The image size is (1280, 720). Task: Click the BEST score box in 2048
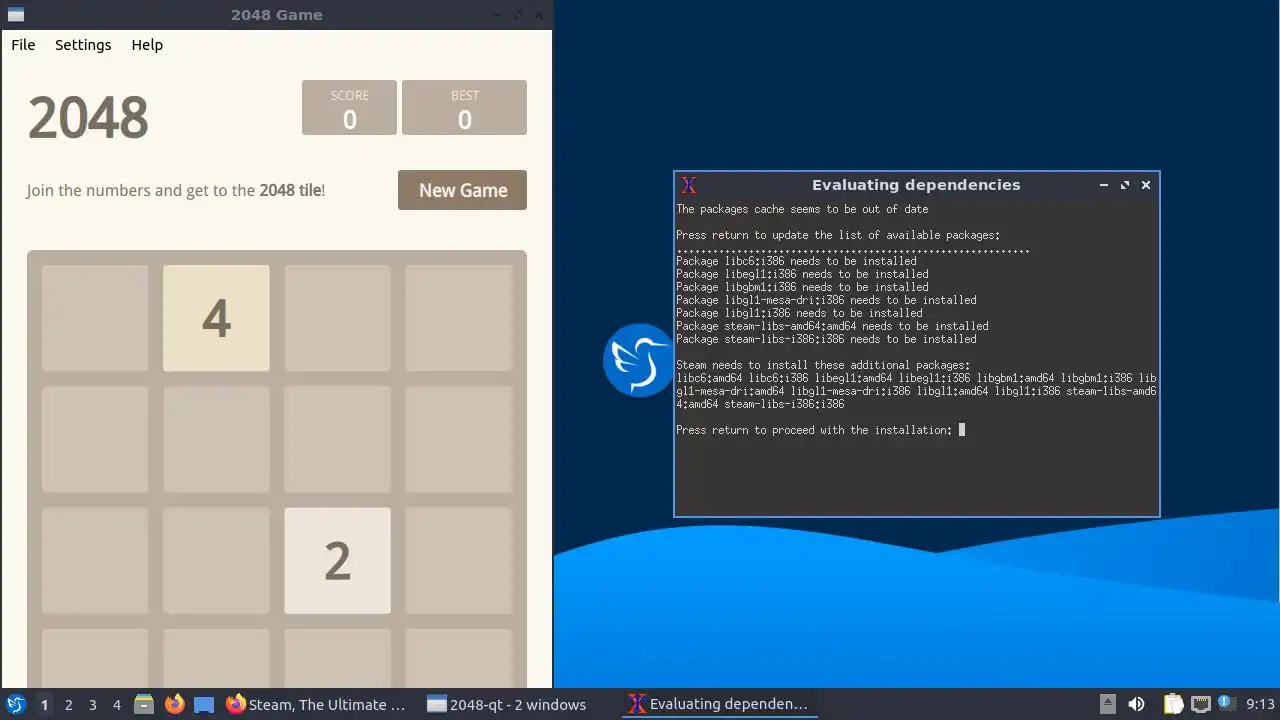(464, 107)
